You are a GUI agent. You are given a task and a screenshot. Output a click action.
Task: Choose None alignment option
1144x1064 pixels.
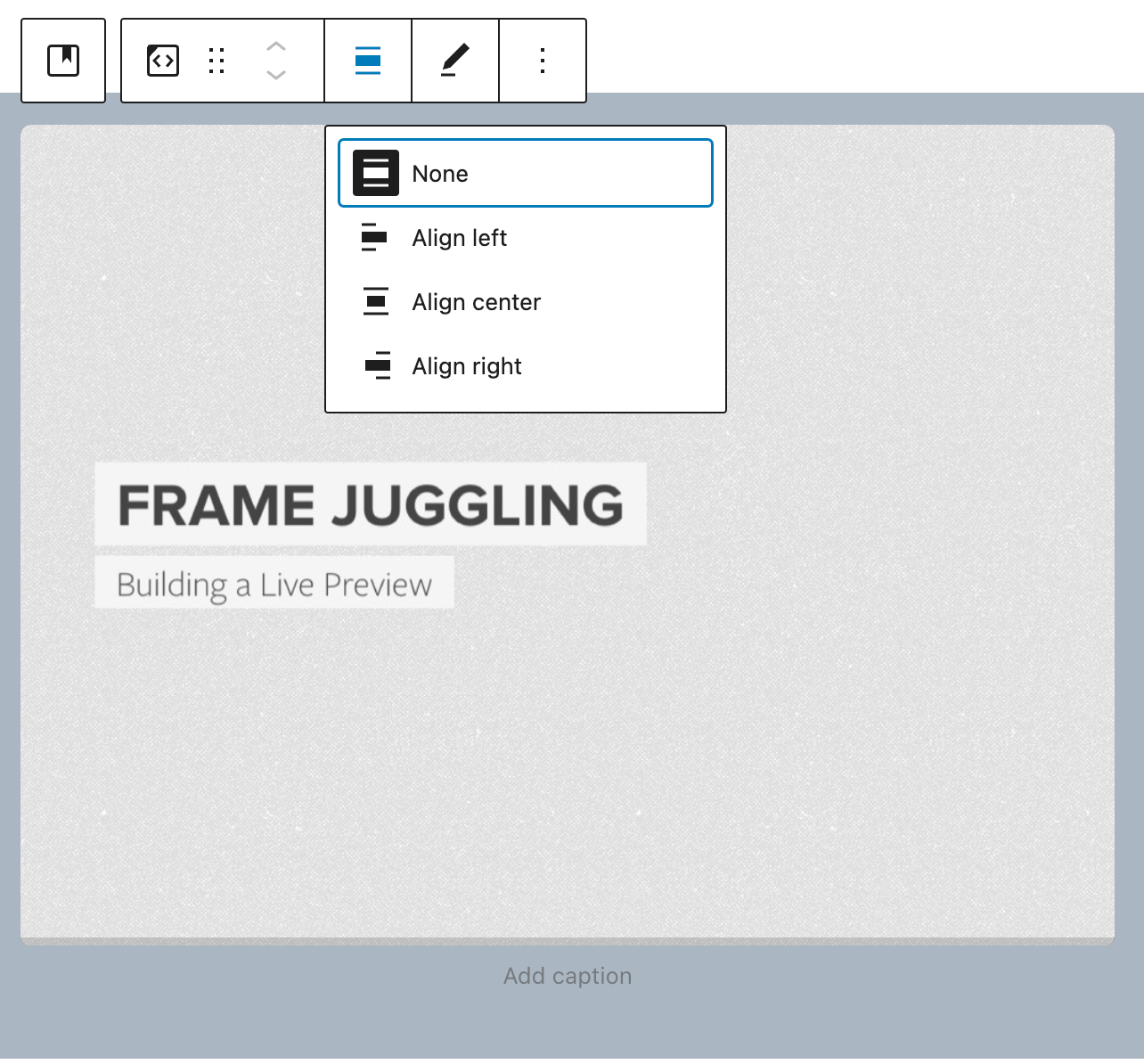526,173
